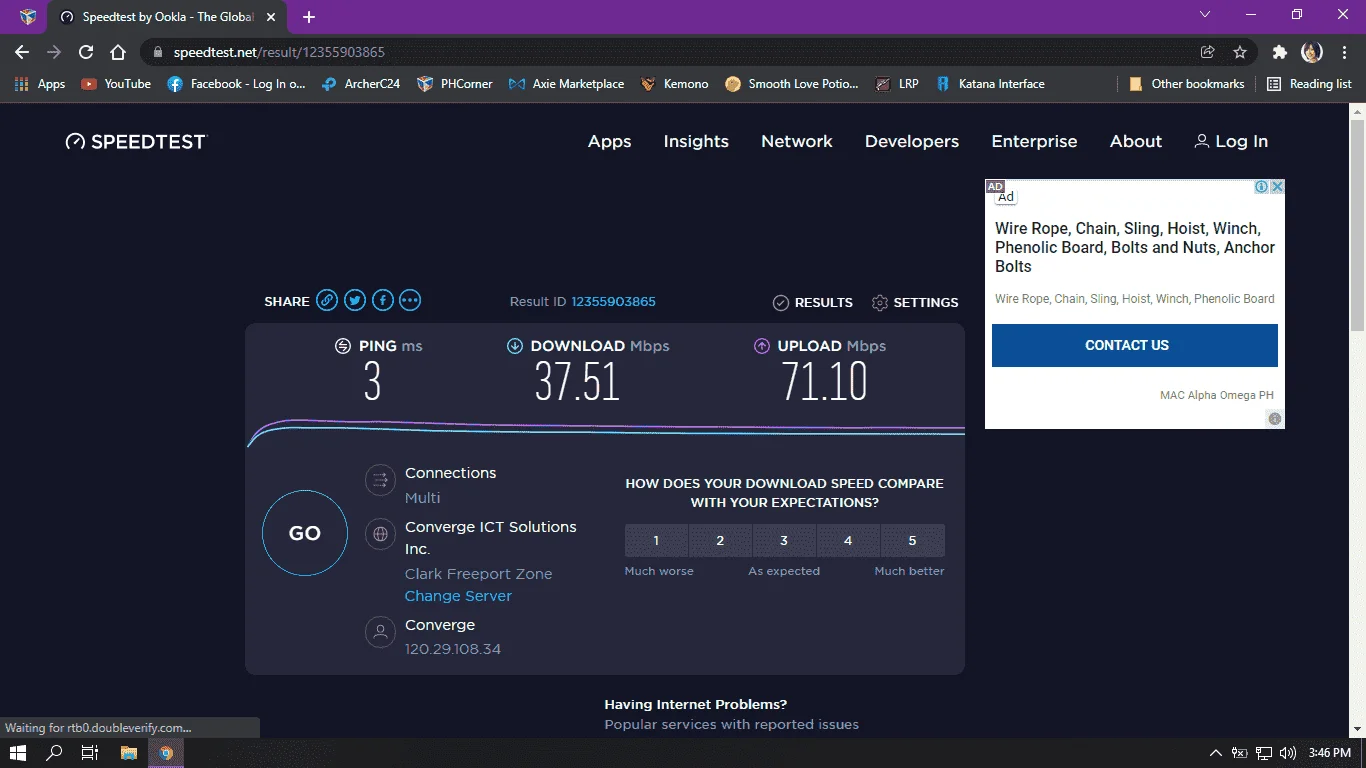Click the Ping icon
1366x768 pixels.
click(x=343, y=346)
